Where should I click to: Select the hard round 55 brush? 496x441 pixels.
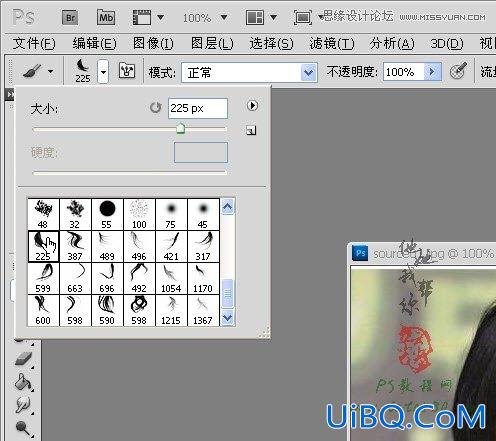(107, 214)
